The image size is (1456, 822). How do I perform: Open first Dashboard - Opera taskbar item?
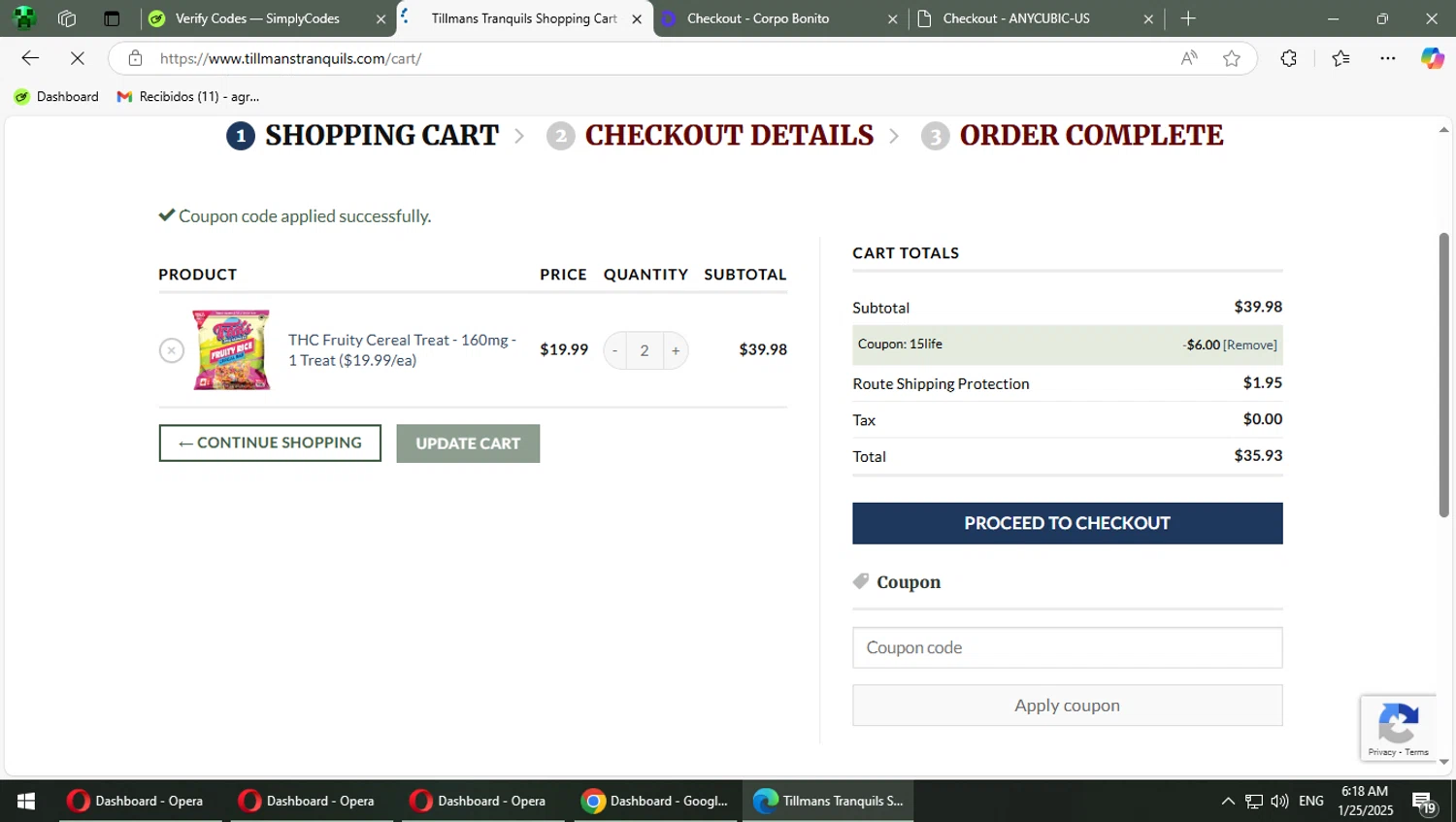click(x=136, y=801)
